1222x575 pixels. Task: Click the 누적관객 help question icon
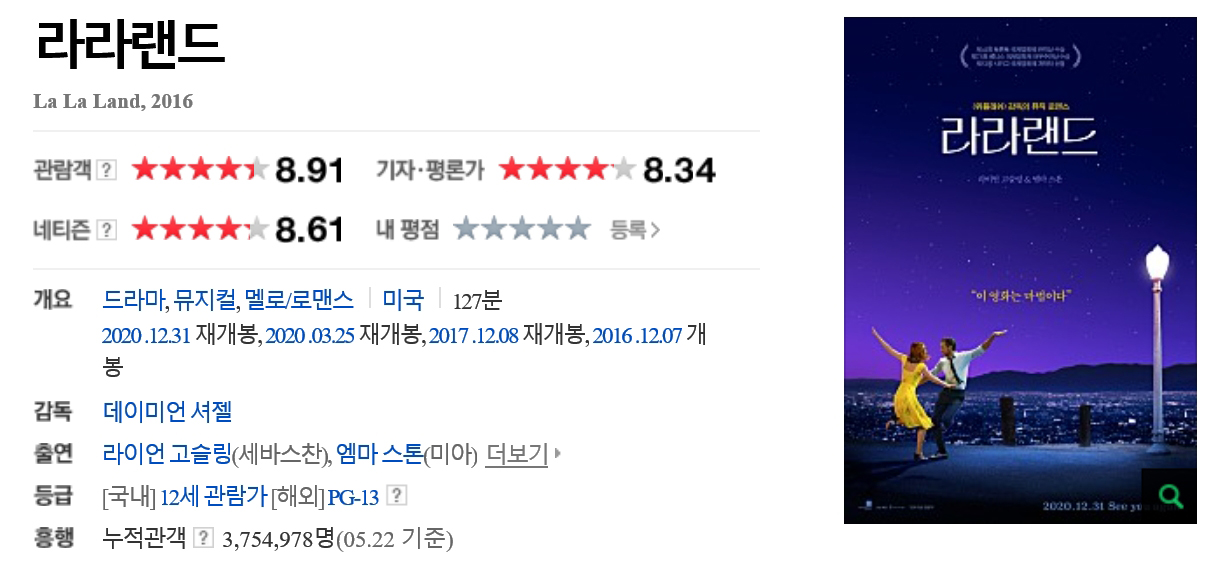point(204,539)
